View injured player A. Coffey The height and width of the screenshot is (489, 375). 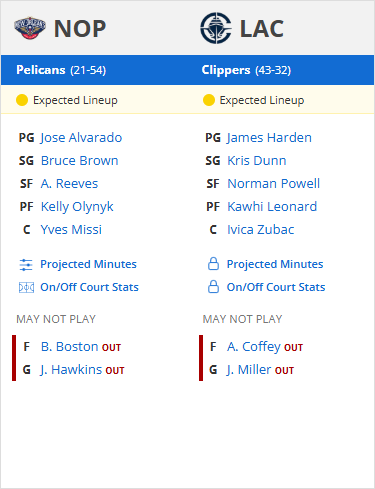click(x=254, y=347)
